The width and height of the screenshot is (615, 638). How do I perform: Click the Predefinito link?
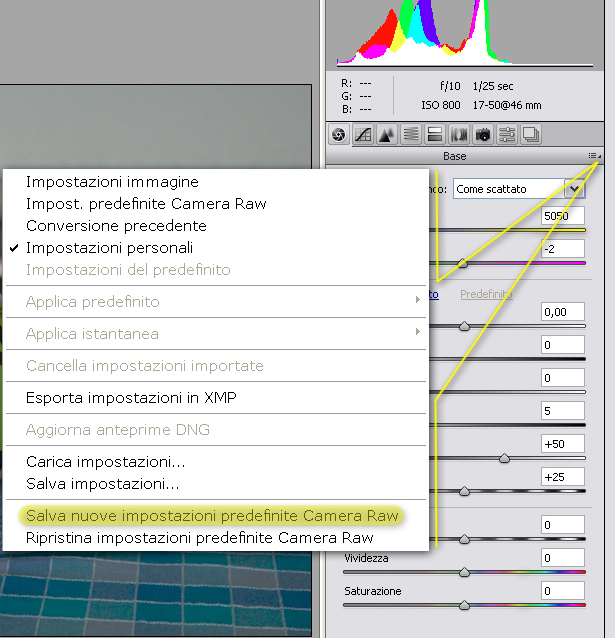(486, 294)
